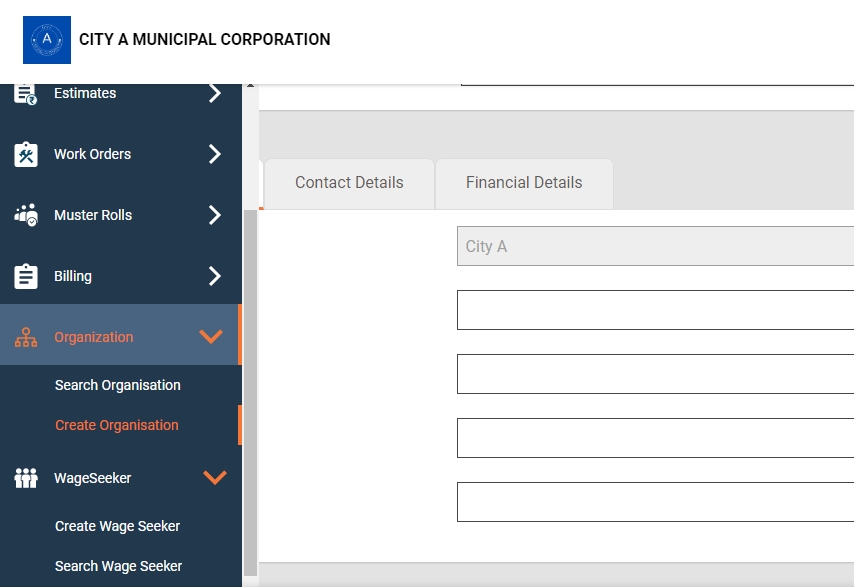This screenshot has height=587, width=854.
Task: Click the WageSeeker group icon
Action: (26, 479)
